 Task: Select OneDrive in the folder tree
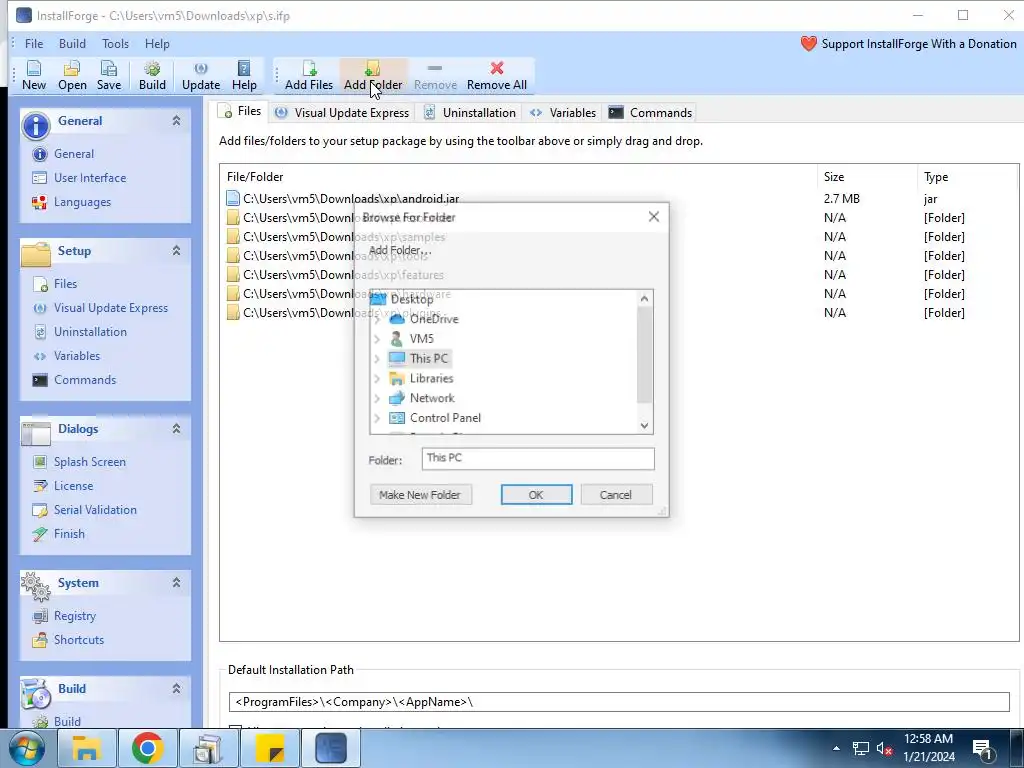coord(424,319)
